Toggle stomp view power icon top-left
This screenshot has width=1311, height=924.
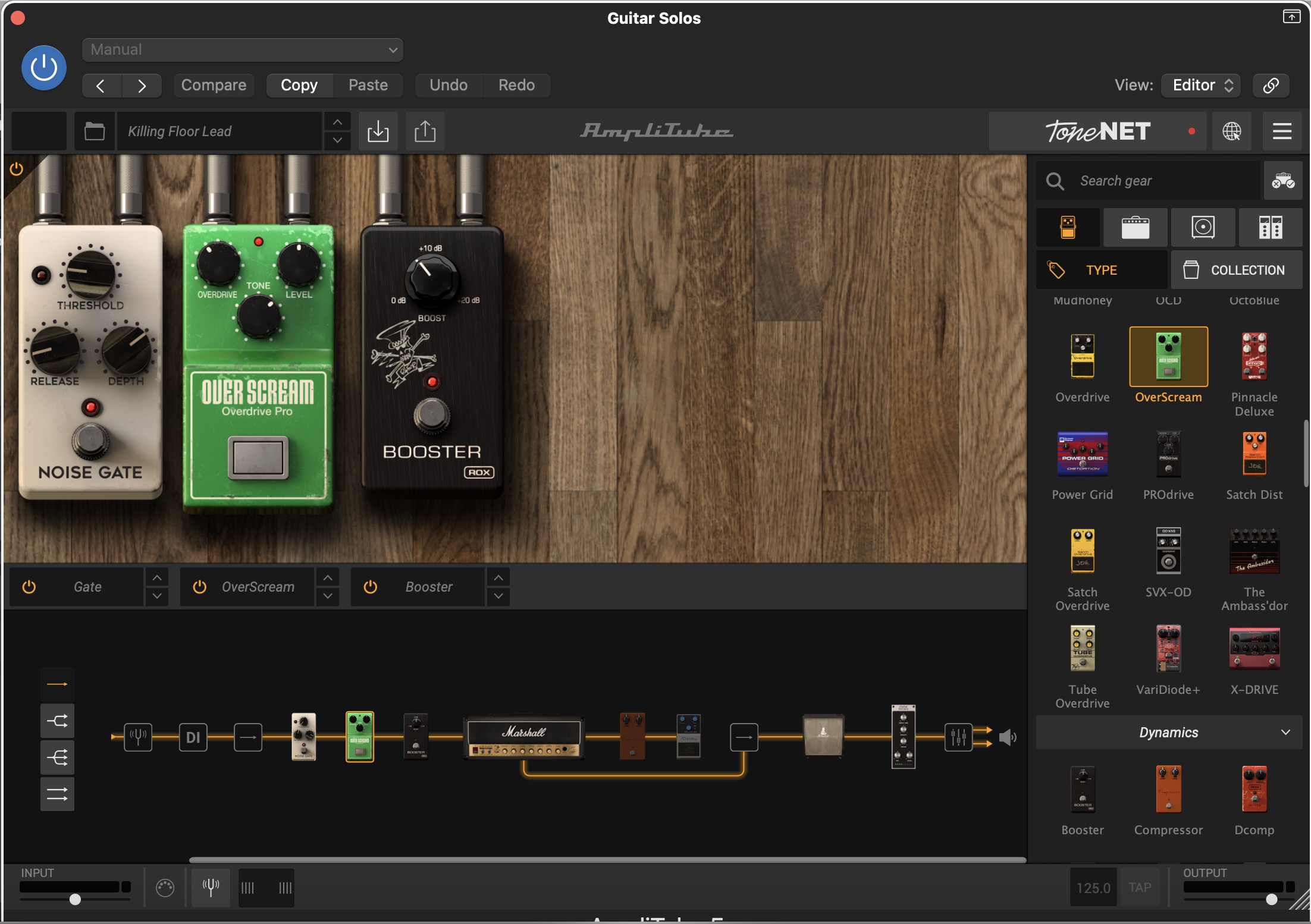click(x=17, y=169)
